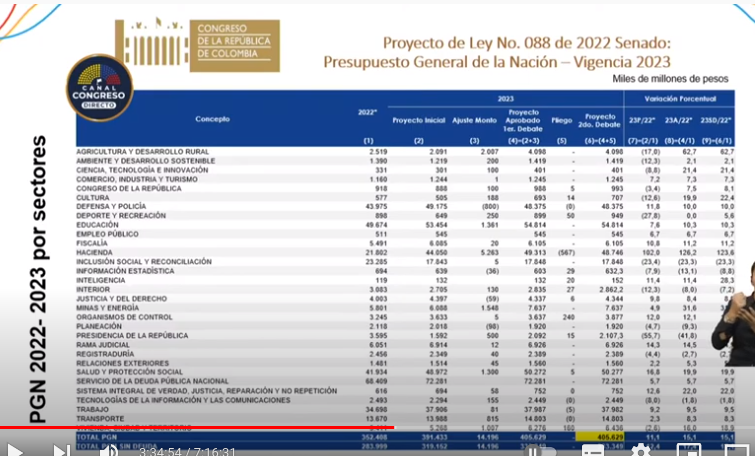Select the 'EMPLEO PÚBLICO' row label
Viewport: 755px width, 456px height.
pos(107,234)
